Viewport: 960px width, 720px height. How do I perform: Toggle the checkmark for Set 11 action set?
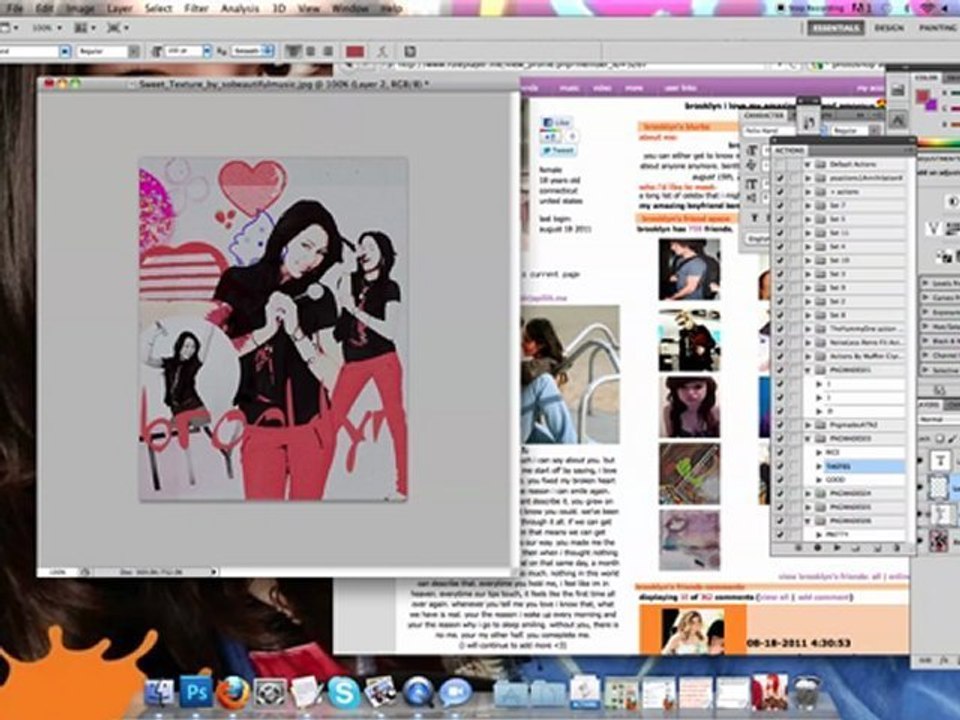point(780,233)
